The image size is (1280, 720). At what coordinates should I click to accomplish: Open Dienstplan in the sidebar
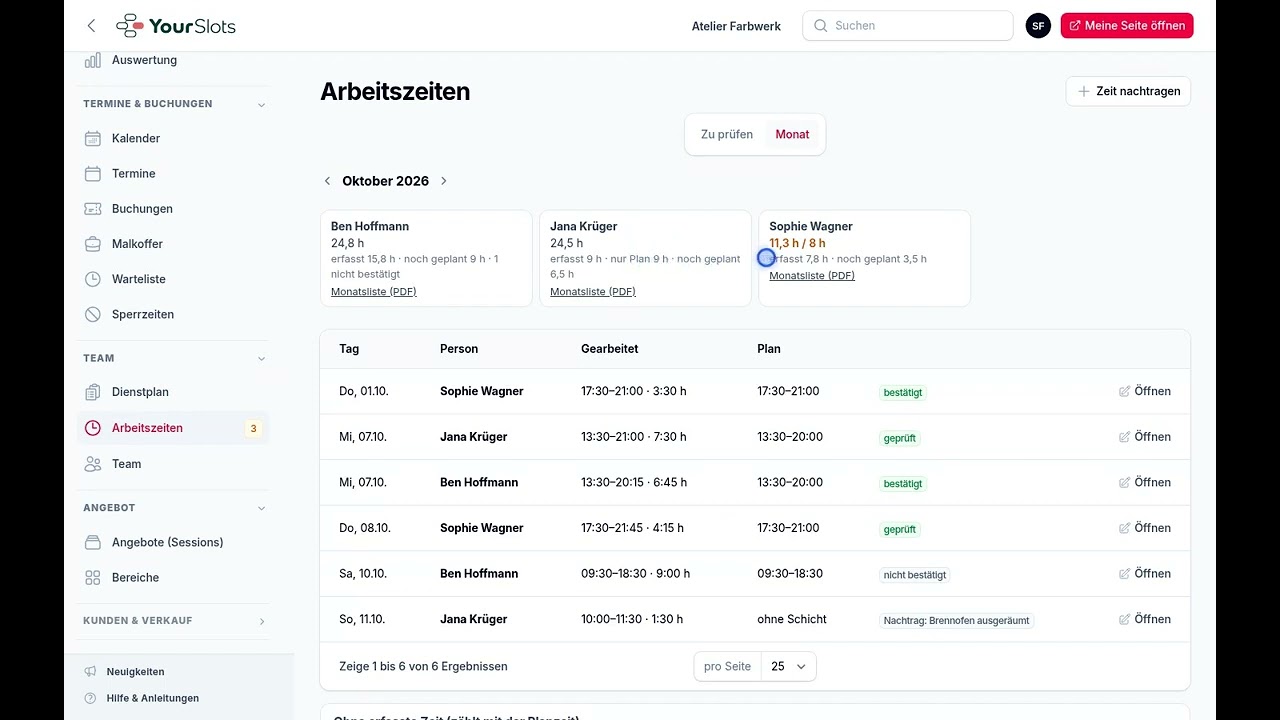coord(173,392)
